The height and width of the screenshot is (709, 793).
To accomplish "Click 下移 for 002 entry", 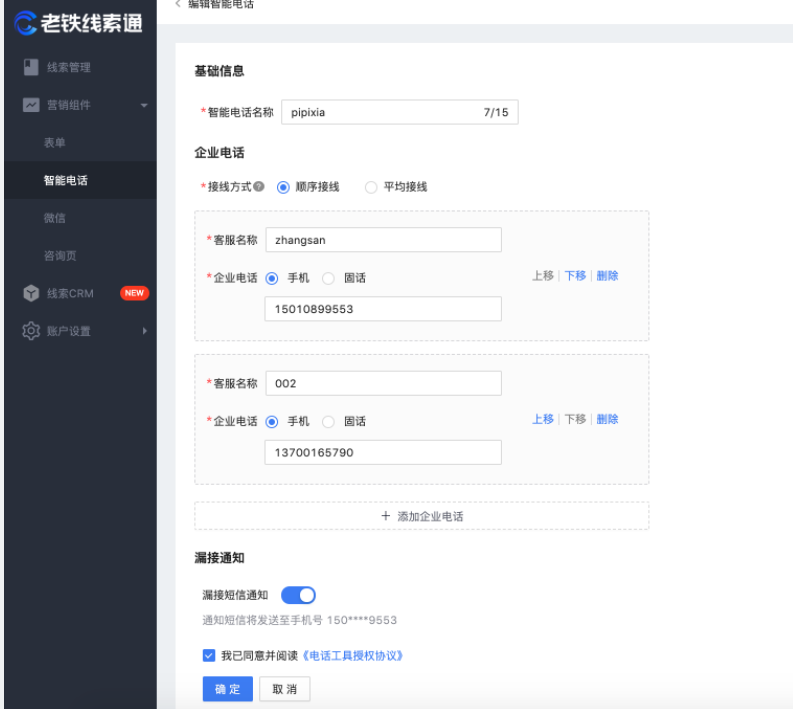I will [x=575, y=419].
